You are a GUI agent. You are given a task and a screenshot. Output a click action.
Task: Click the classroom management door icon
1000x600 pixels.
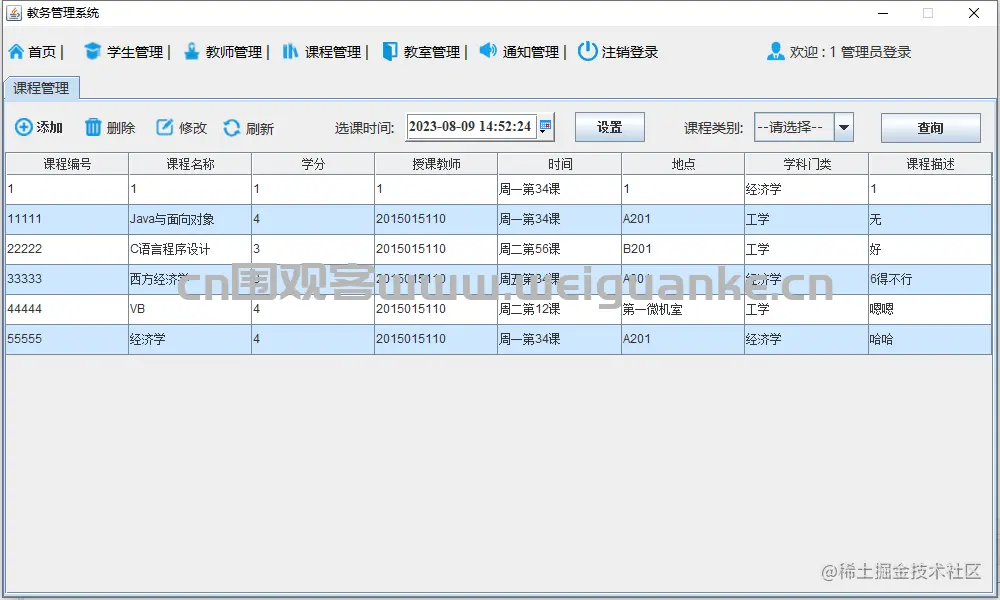tap(390, 51)
